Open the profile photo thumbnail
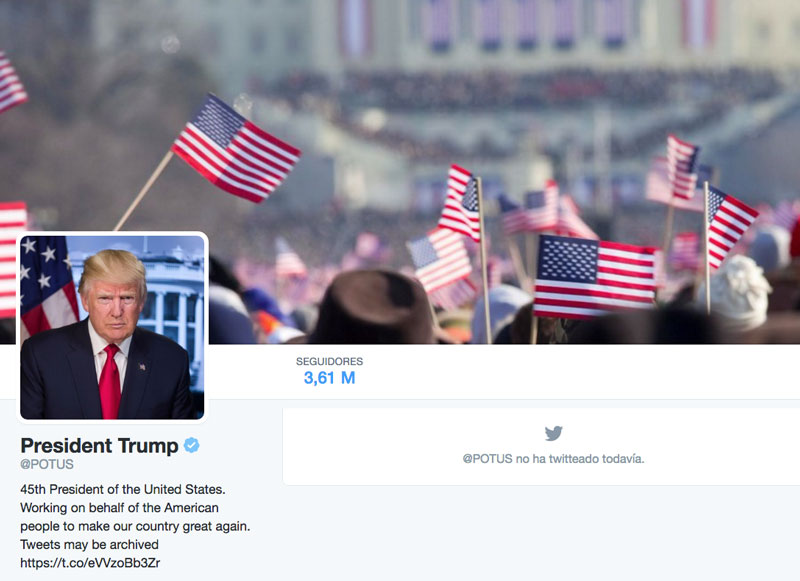This screenshot has width=800, height=581. point(112,327)
